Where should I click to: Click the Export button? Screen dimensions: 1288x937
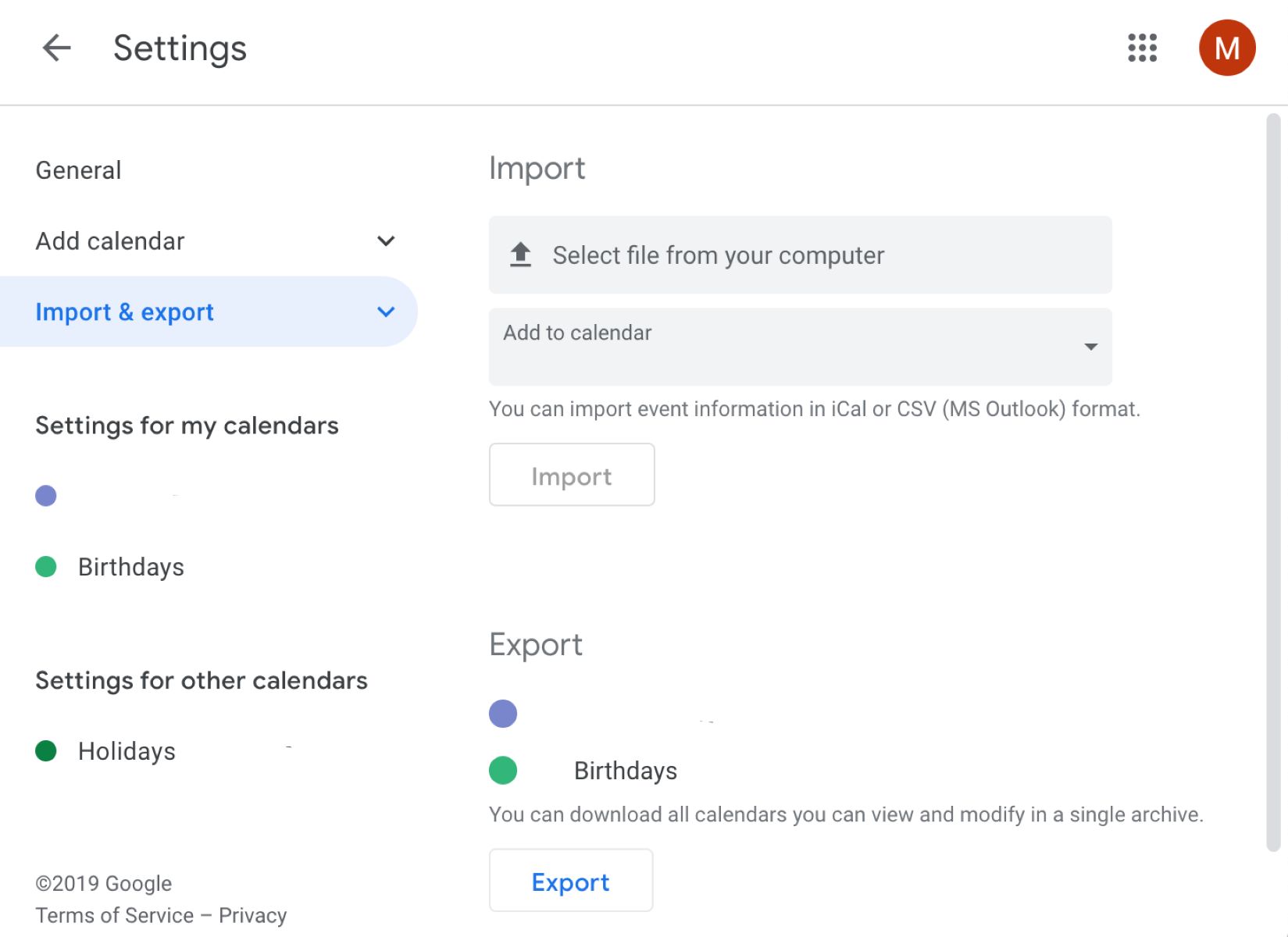coord(570,881)
